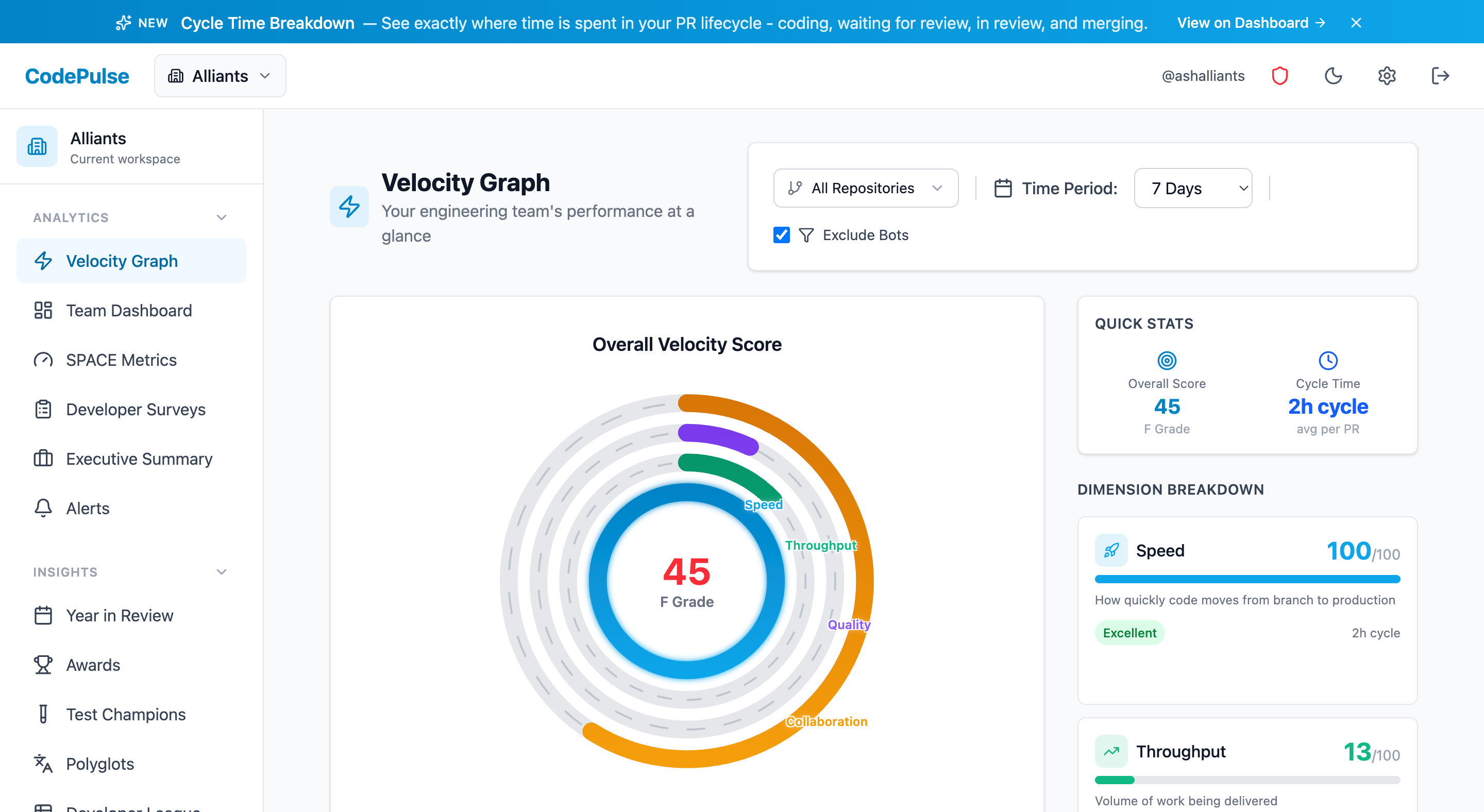Image resolution: width=1484 pixels, height=812 pixels.
Task: Select Test Champions in the sidebar
Action: [125, 714]
